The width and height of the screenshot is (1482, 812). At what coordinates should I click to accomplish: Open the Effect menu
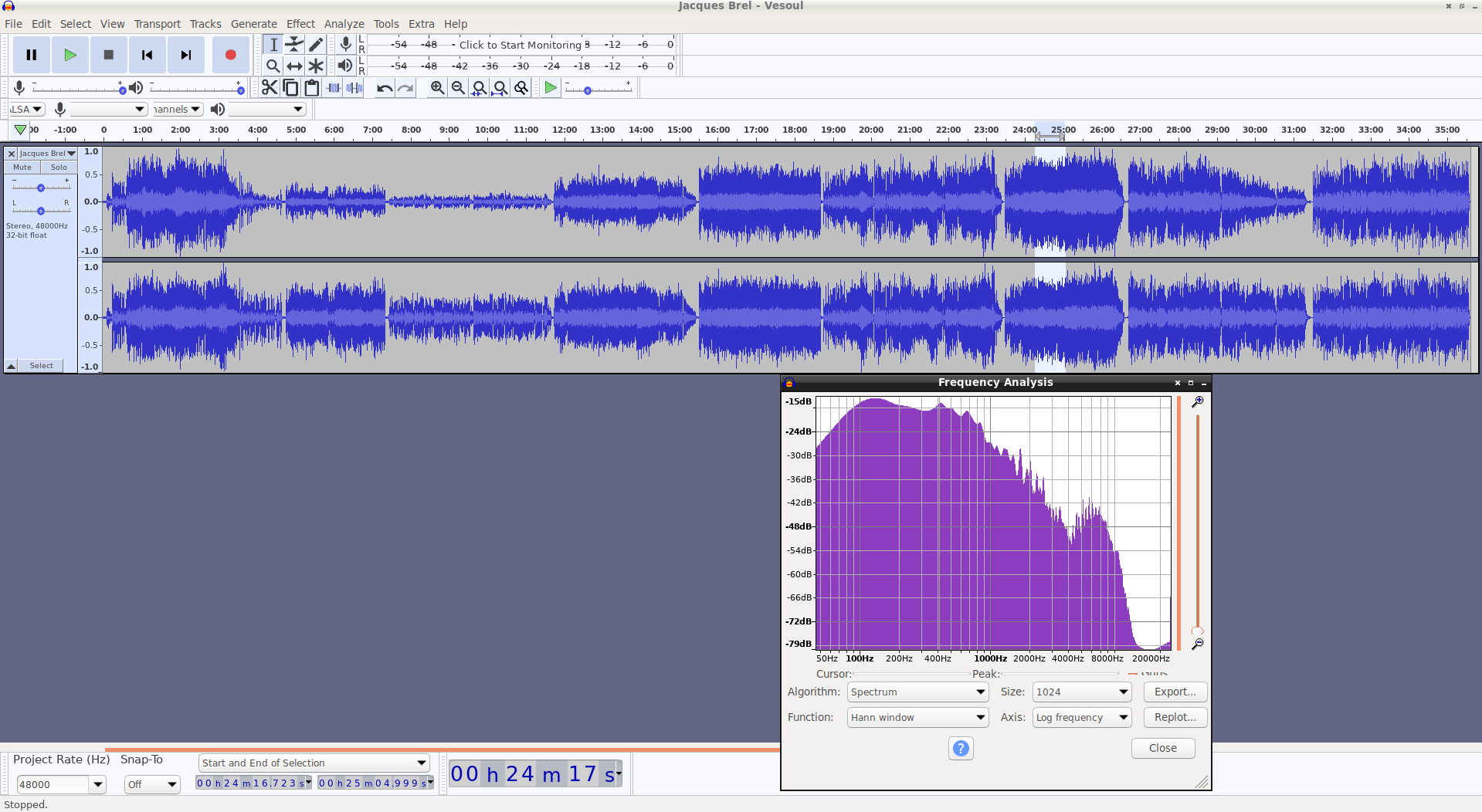point(300,24)
